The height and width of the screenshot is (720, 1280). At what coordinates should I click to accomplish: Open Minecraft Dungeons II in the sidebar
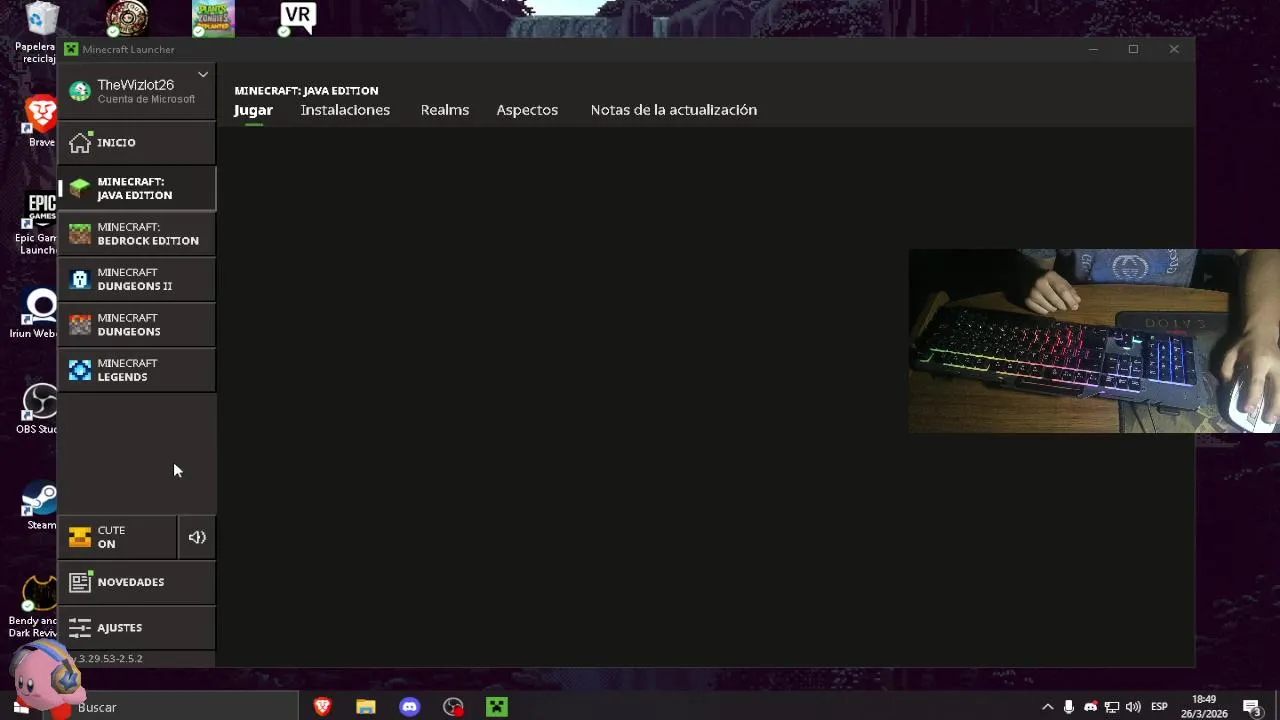point(137,279)
